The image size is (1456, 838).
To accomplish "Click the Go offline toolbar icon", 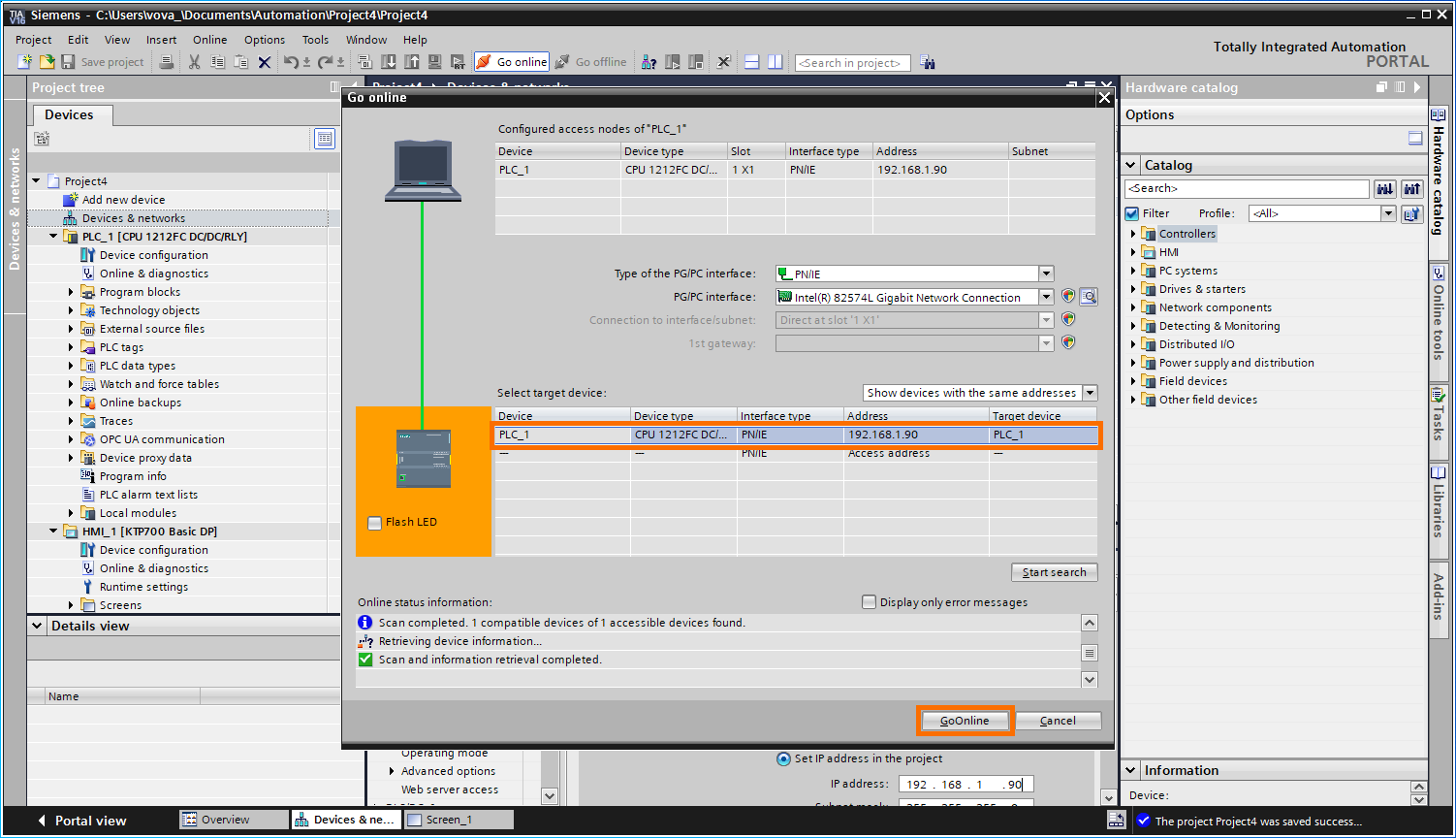I will pos(590,61).
